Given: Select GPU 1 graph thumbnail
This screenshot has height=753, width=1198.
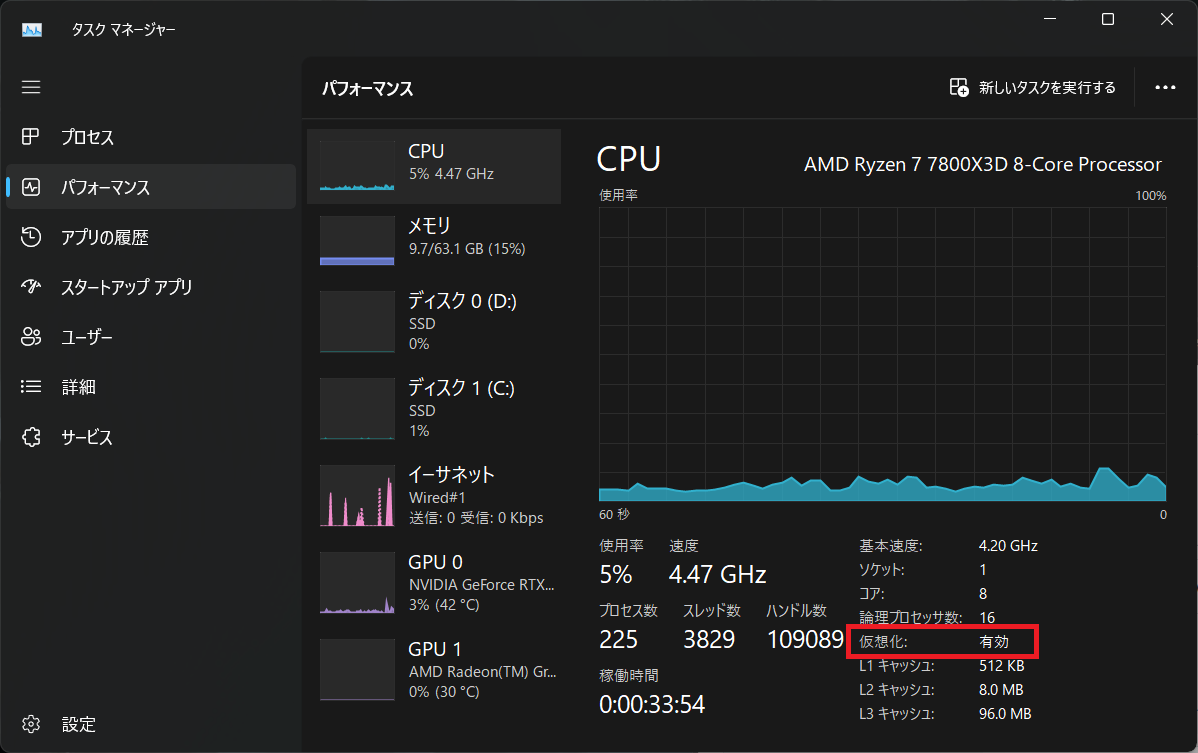Looking at the screenshot, I should tap(357, 670).
